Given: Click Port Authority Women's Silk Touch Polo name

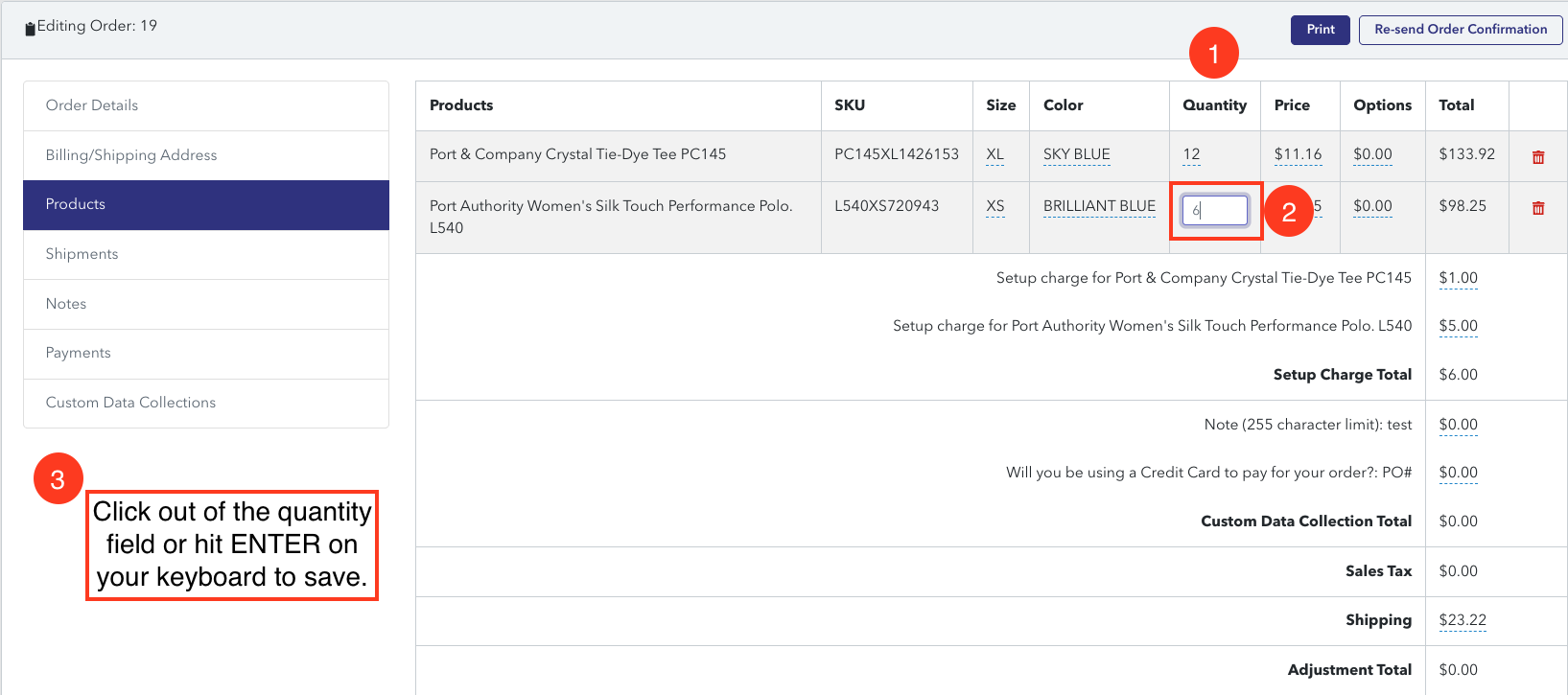Looking at the screenshot, I should click(x=611, y=217).
